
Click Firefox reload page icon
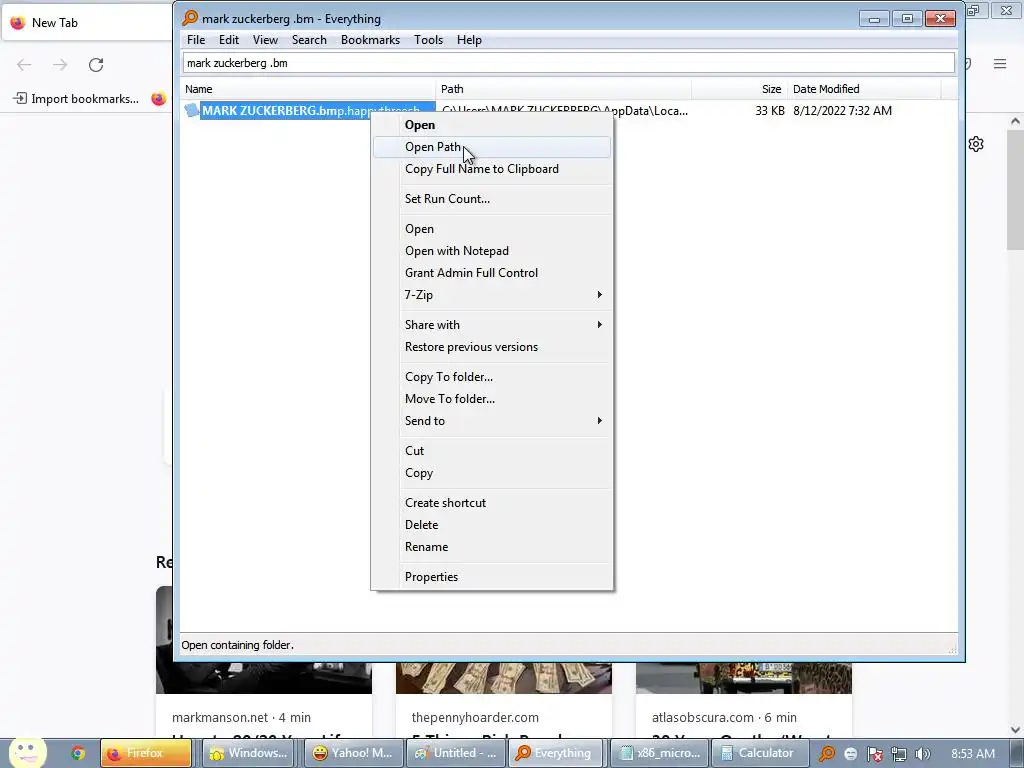coord(96,65)
